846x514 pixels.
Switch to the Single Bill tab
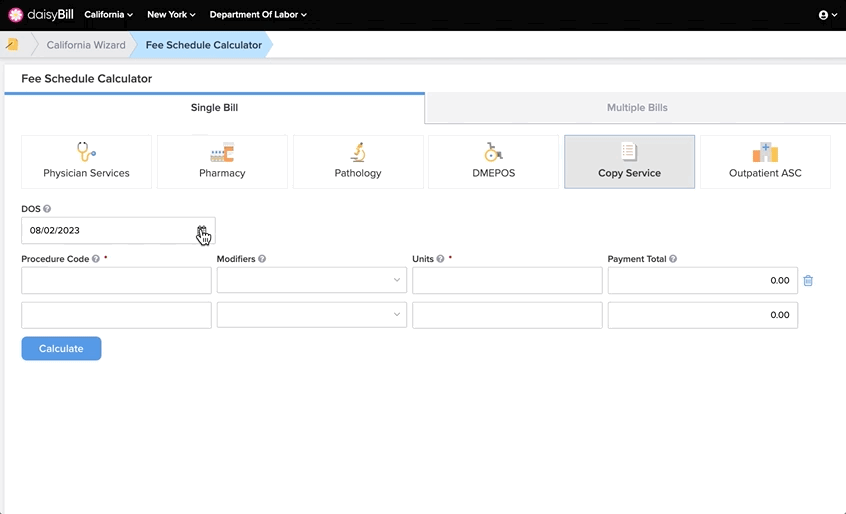pos(214,108)
